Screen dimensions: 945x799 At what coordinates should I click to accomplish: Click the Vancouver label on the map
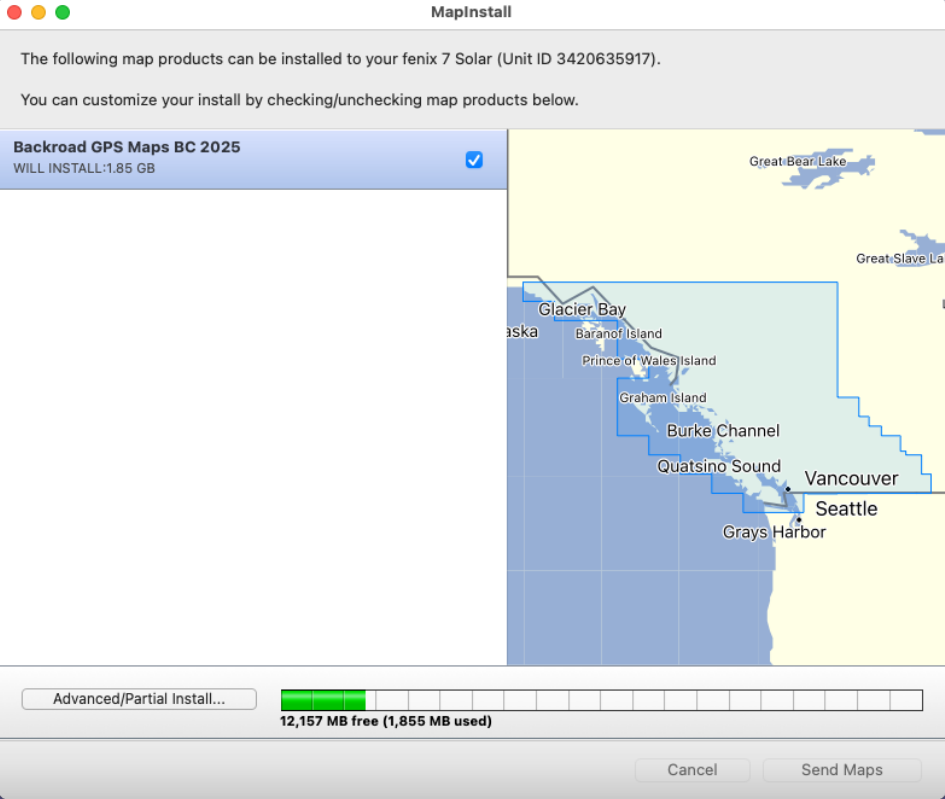(851, 478)
